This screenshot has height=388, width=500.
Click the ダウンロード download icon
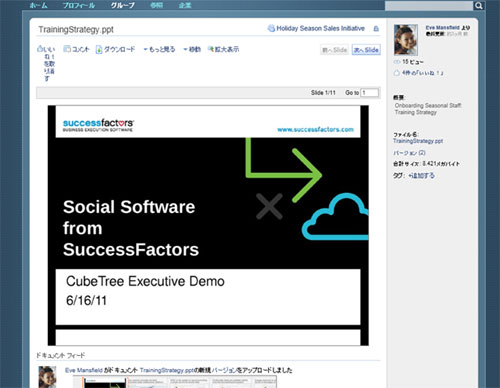tap(99, 49)
